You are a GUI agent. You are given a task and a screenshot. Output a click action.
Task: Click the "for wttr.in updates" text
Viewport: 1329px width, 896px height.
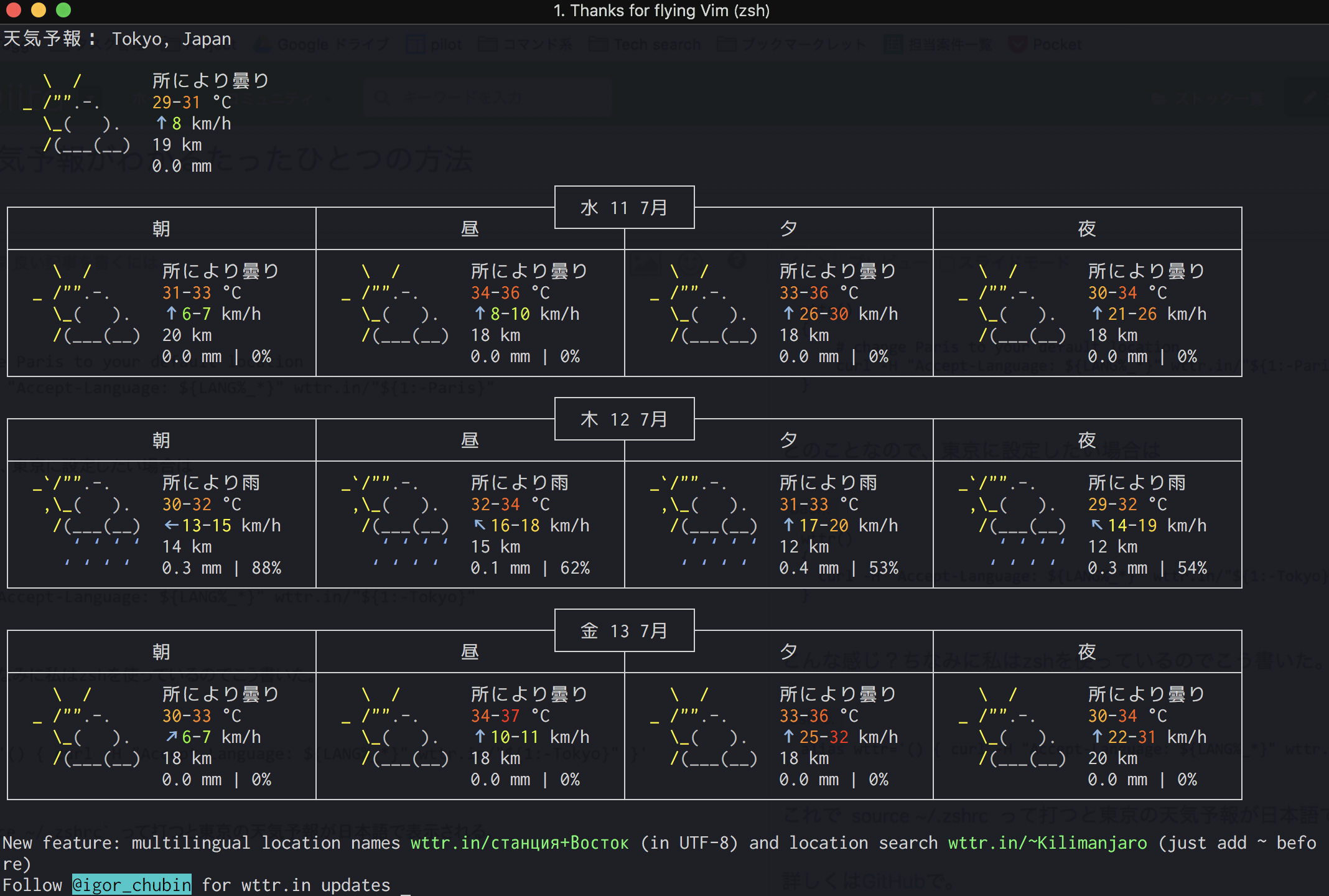click(x=296, y=885)
